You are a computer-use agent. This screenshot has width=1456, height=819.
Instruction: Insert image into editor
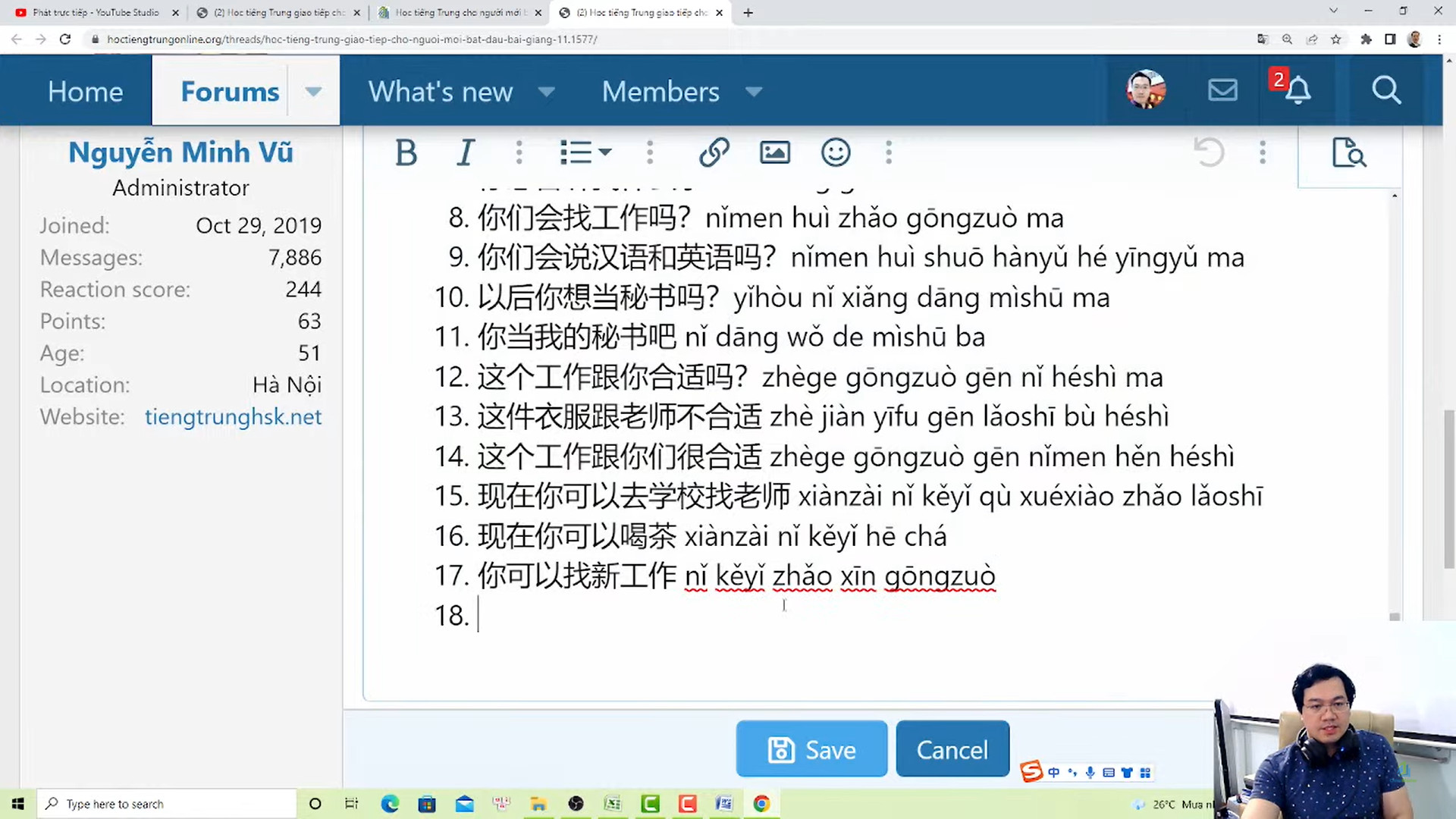[x=774, y=152]
